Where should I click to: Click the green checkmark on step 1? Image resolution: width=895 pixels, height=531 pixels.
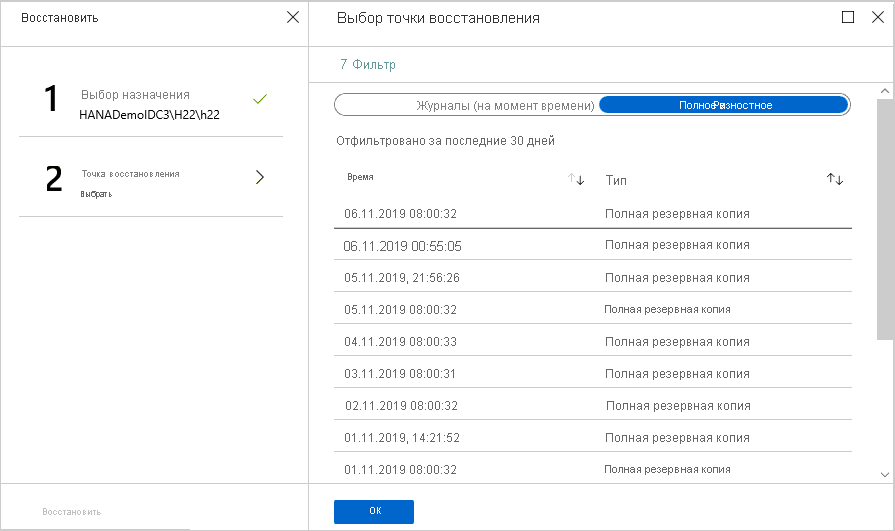260,99
